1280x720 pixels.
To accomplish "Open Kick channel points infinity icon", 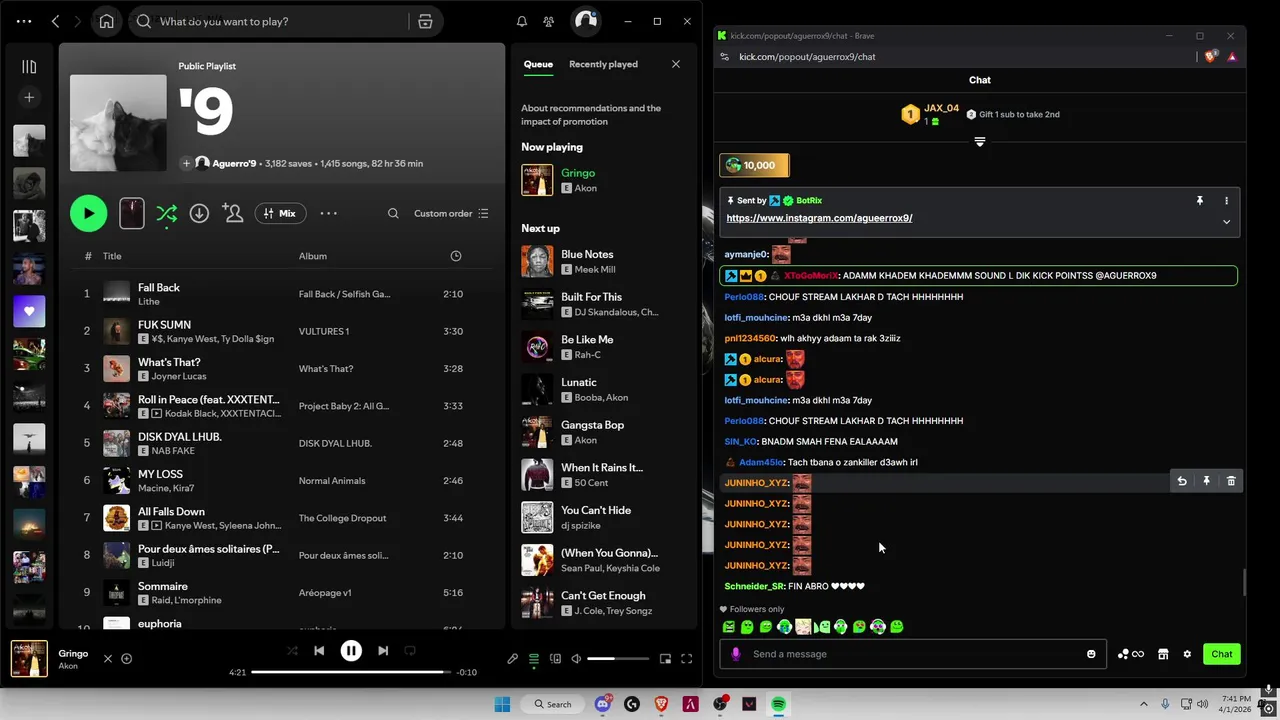I will pos(1131,654).
